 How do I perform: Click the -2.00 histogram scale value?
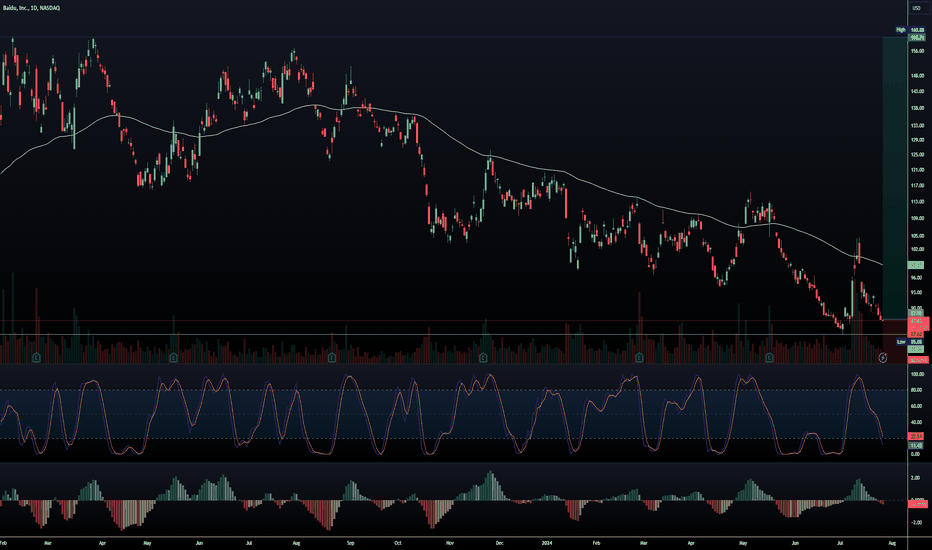[915, 523]
